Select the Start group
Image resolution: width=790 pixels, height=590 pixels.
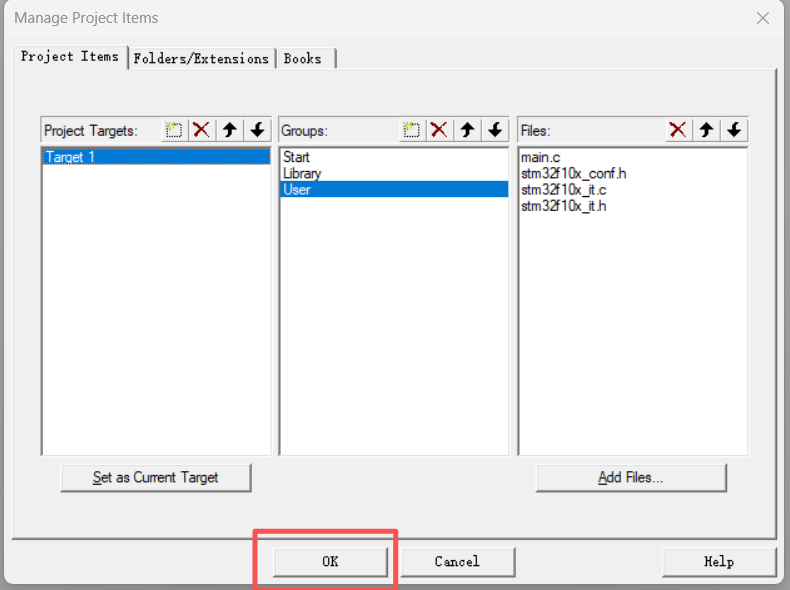(x=393, y=157)
